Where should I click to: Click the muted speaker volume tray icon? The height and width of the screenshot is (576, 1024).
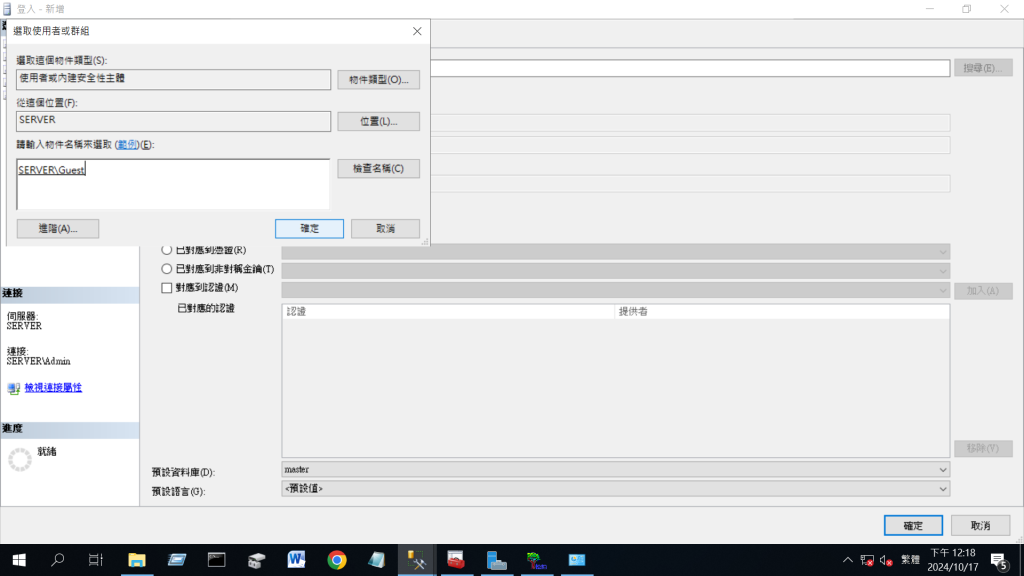(886, 560)
